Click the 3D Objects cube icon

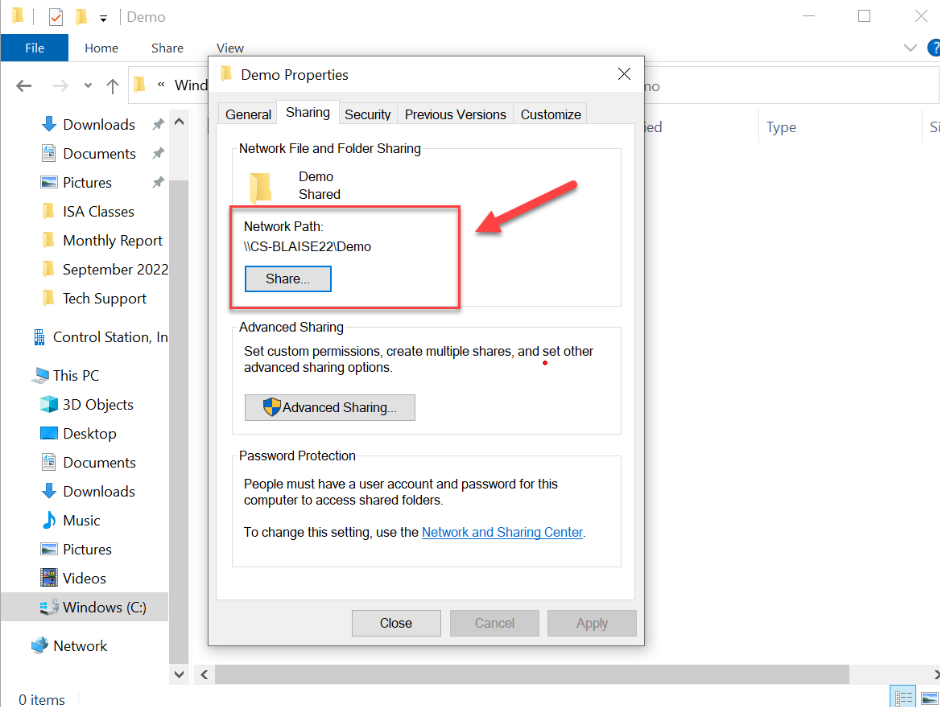click(x=49, y=404)
